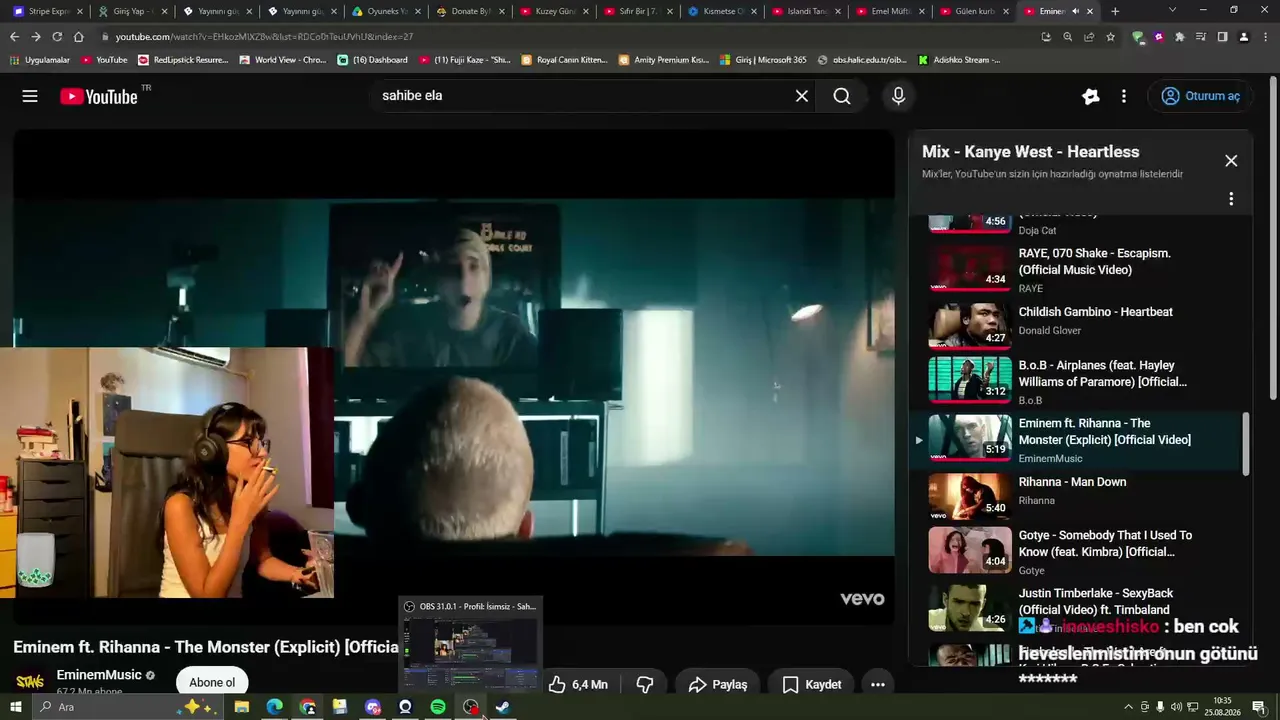Image resolution: width=1280 pixels, height=720 pixels.
Task: Open the World View - Chrome bookmark
Action: tap(283, 60)
